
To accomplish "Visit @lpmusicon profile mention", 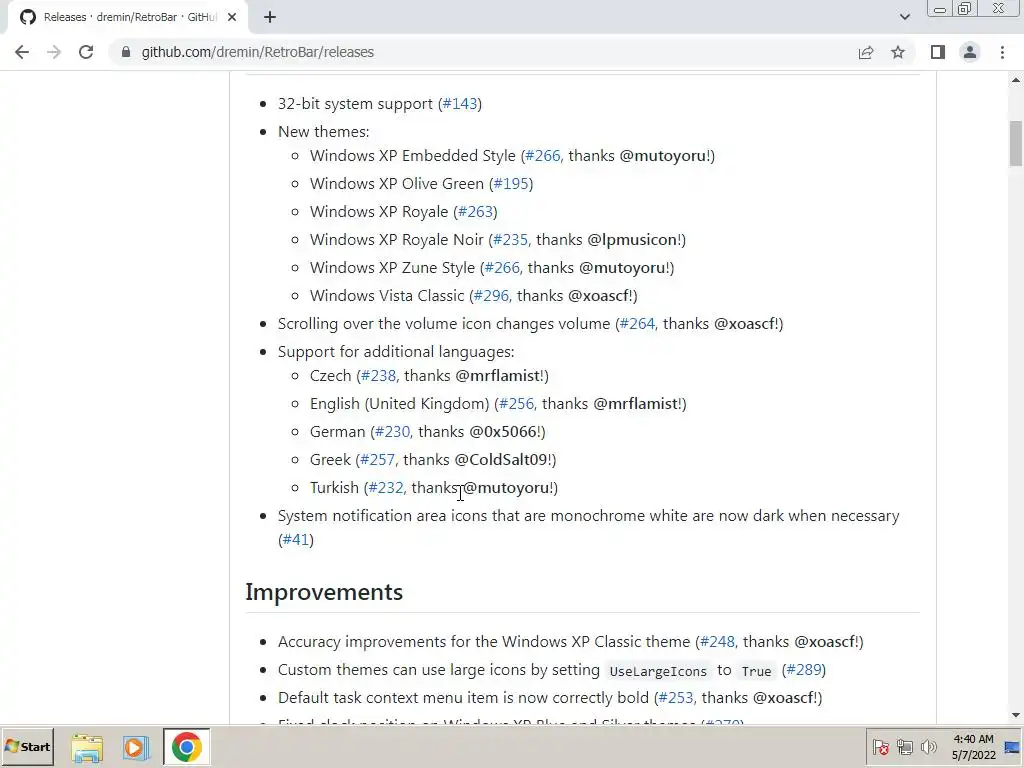I will coord(632,240).
